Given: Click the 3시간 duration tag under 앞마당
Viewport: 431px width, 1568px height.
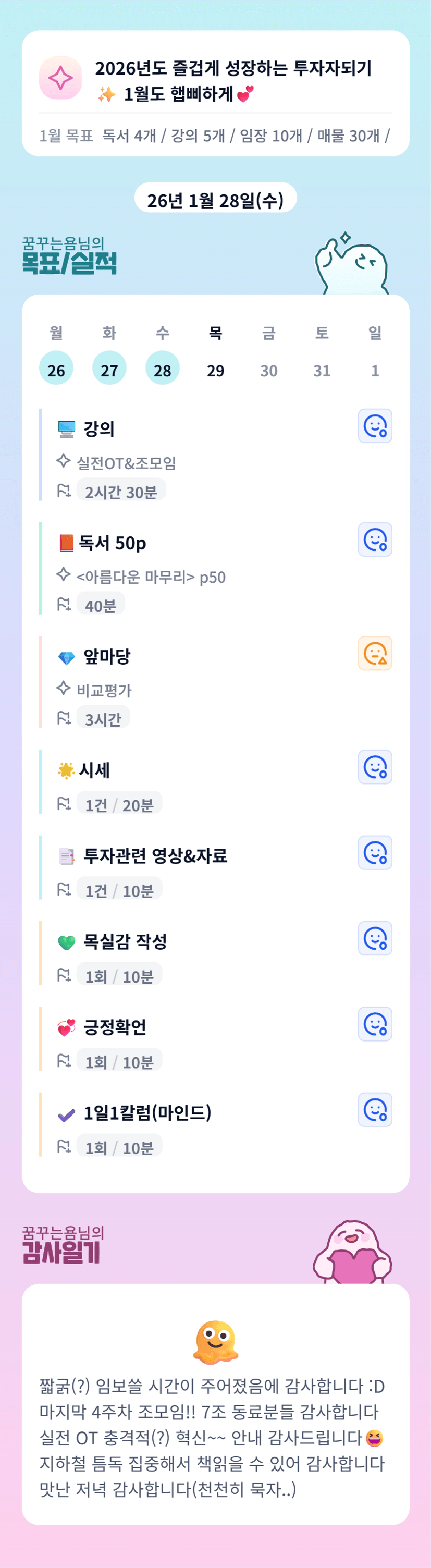Looking at the screenshot, I should pos(104,719).
